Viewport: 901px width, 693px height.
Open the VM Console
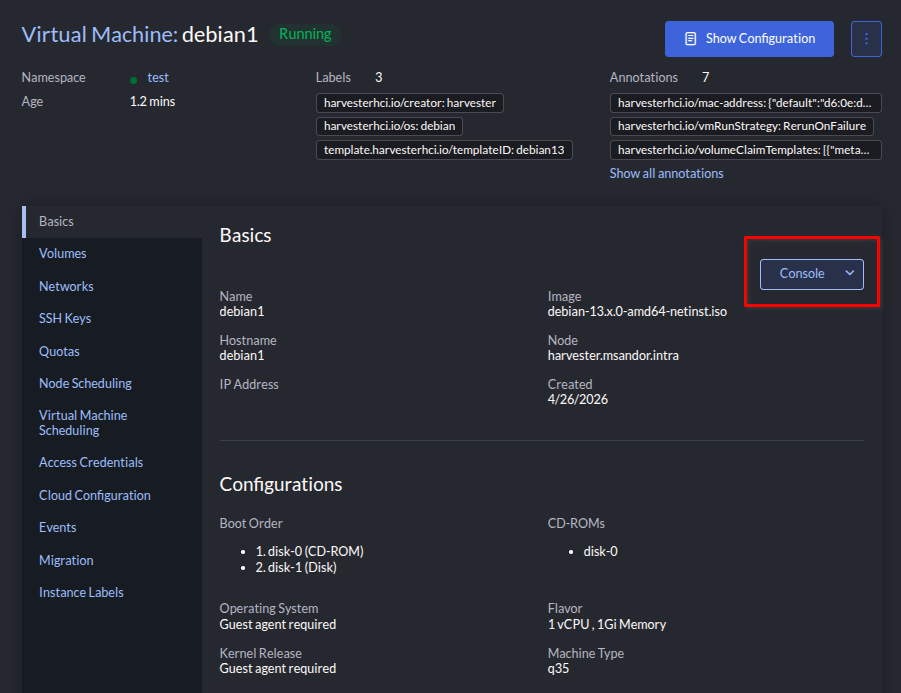pos(801,274)
